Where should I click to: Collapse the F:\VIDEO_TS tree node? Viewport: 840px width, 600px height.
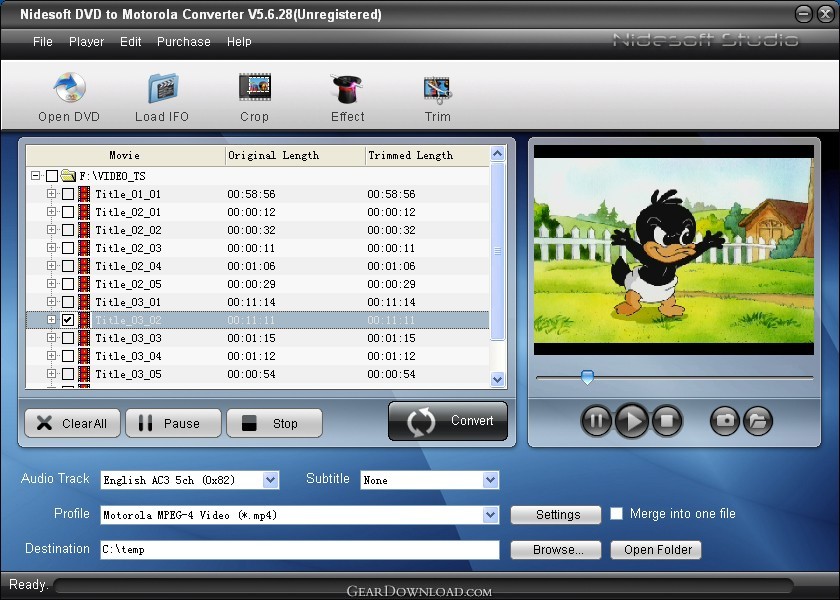click(x=35, y=175)
